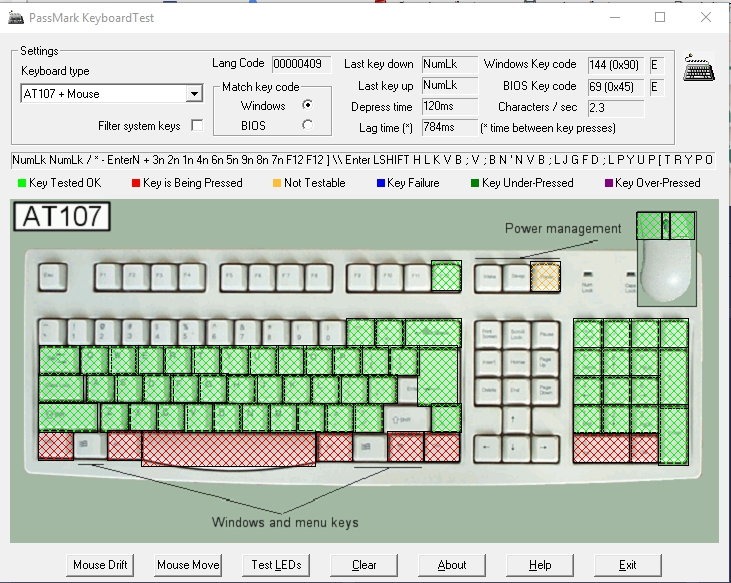The image size is (731, 583).
Task: Click the F9 key on the keyboard image
Action: coord(361,277)
